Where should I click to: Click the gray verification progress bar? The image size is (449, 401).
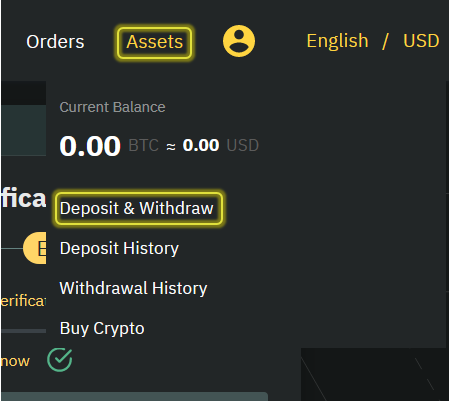click(24, 331)
